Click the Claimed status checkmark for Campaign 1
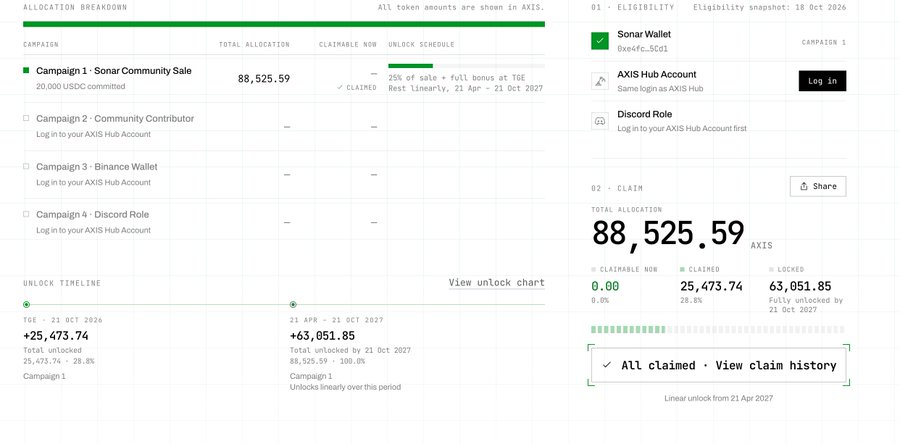 (x=340, y=88)
